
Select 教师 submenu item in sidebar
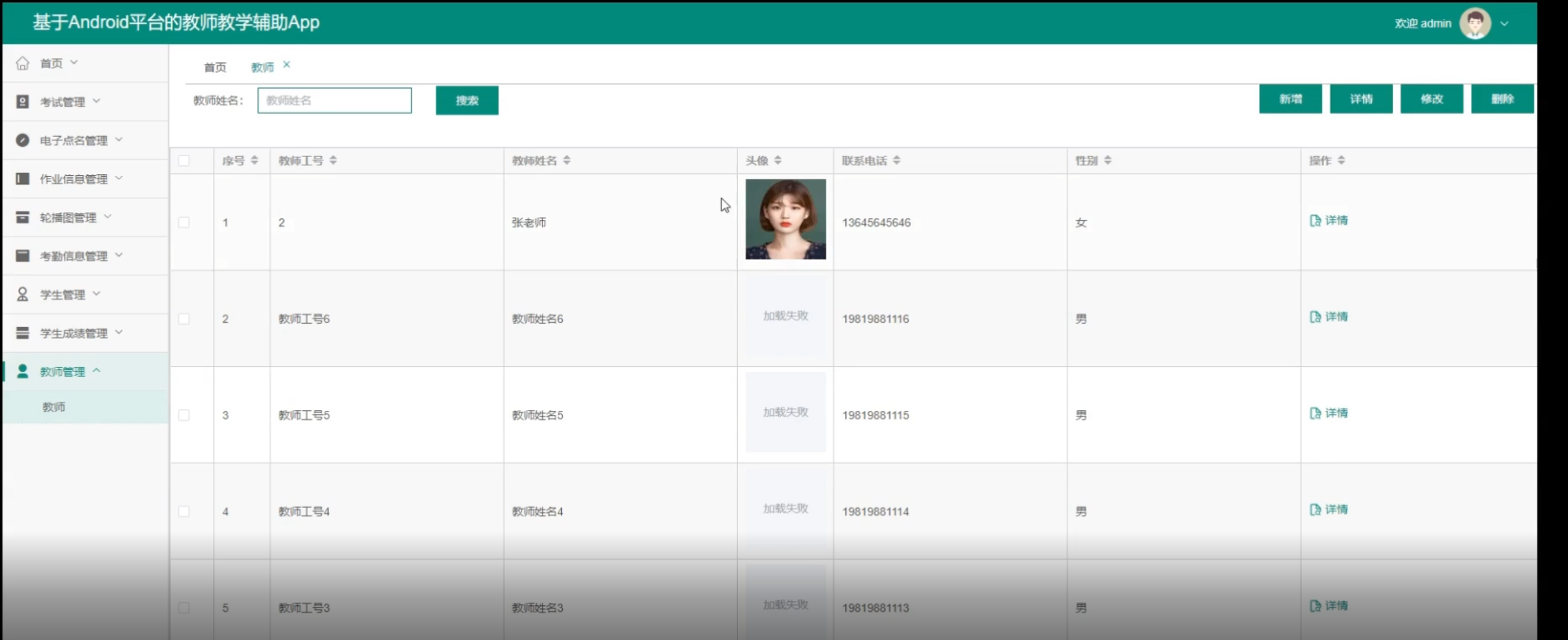pos(54,407)
